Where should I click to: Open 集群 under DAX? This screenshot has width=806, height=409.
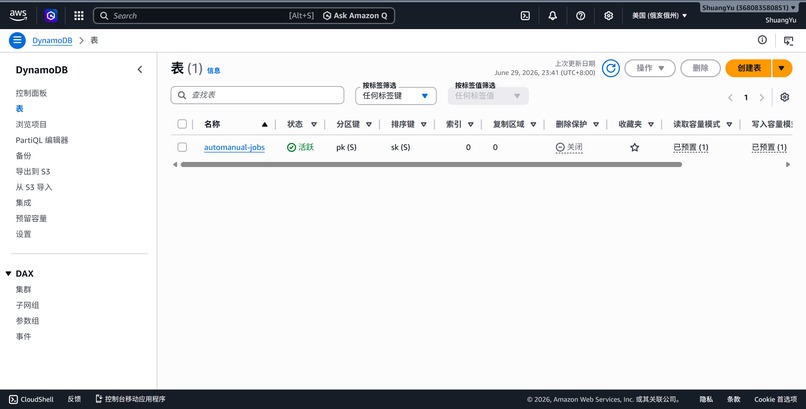(23, 289)
